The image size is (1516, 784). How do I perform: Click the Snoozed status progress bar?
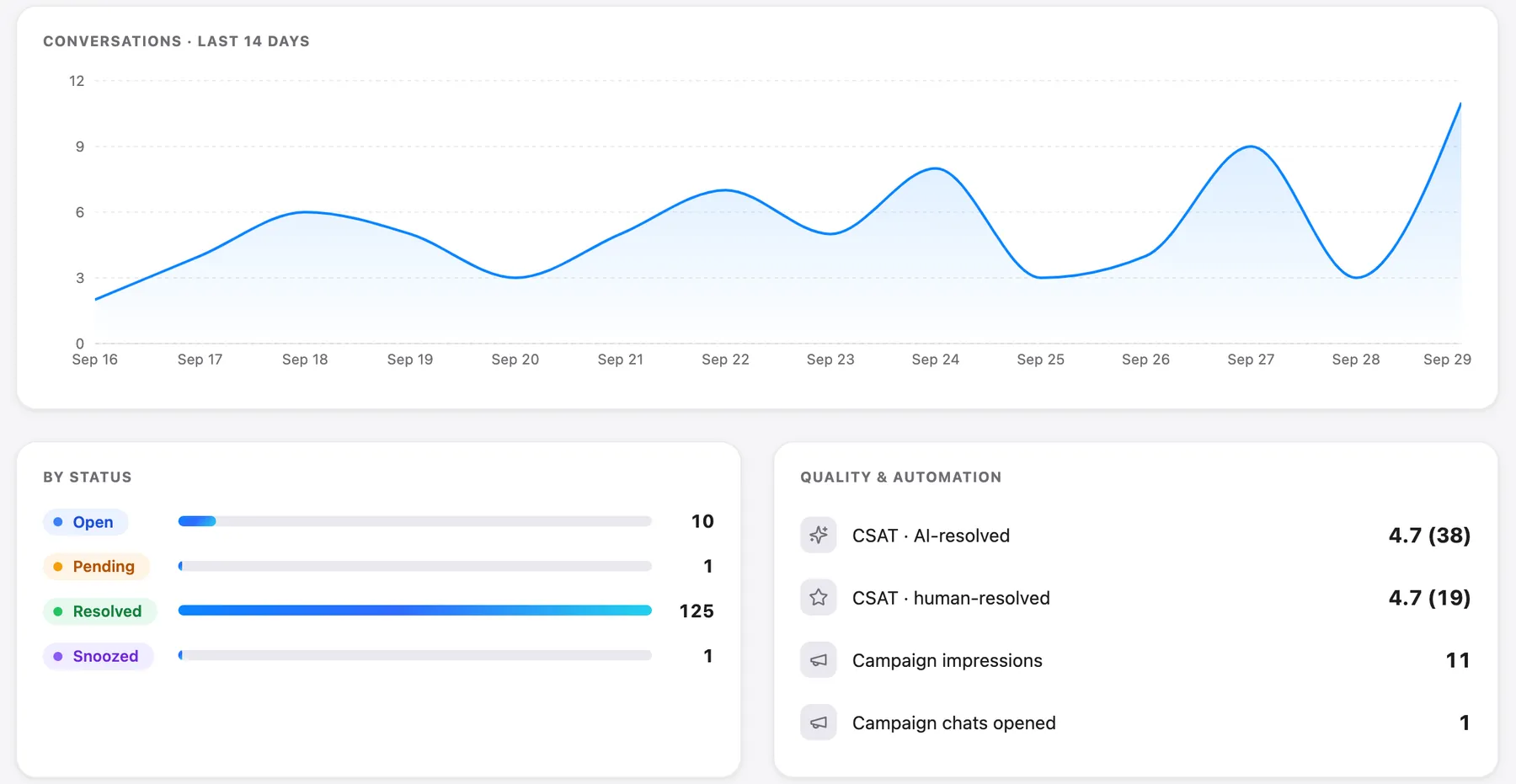click(x=415, y=655)
